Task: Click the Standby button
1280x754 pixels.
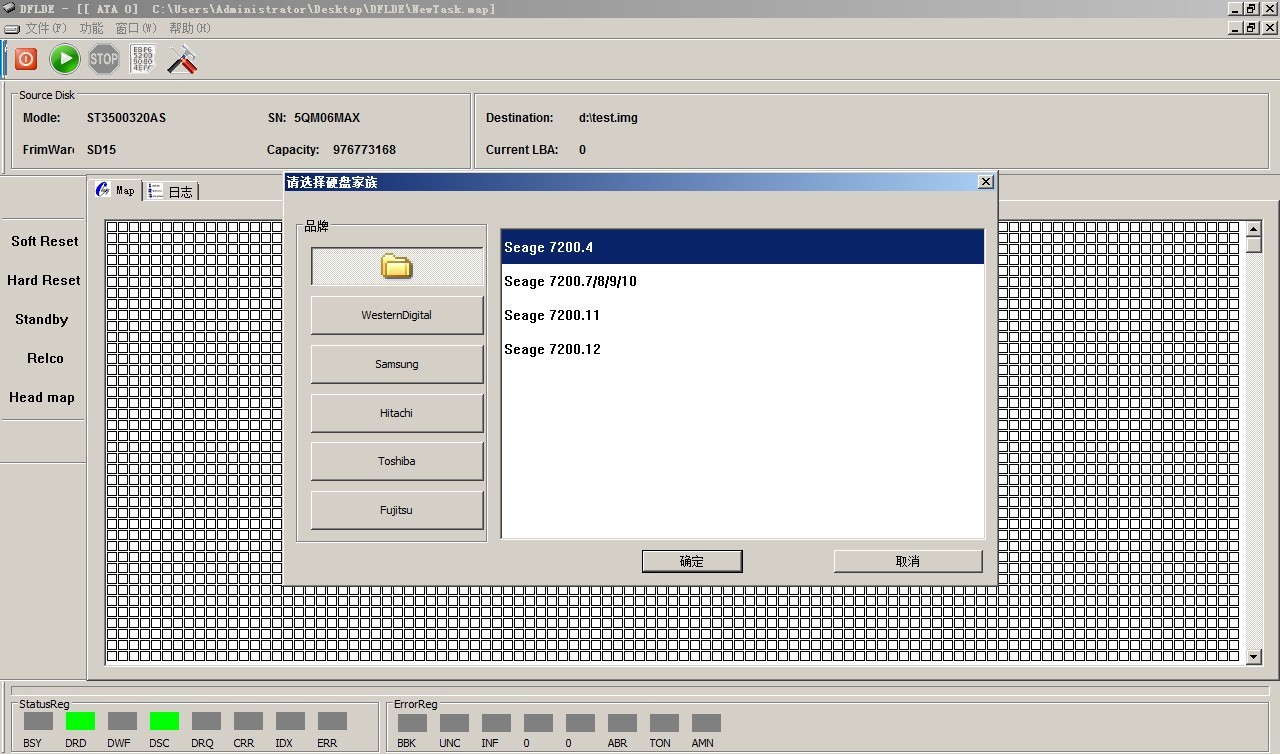Action: click(42, 319)
